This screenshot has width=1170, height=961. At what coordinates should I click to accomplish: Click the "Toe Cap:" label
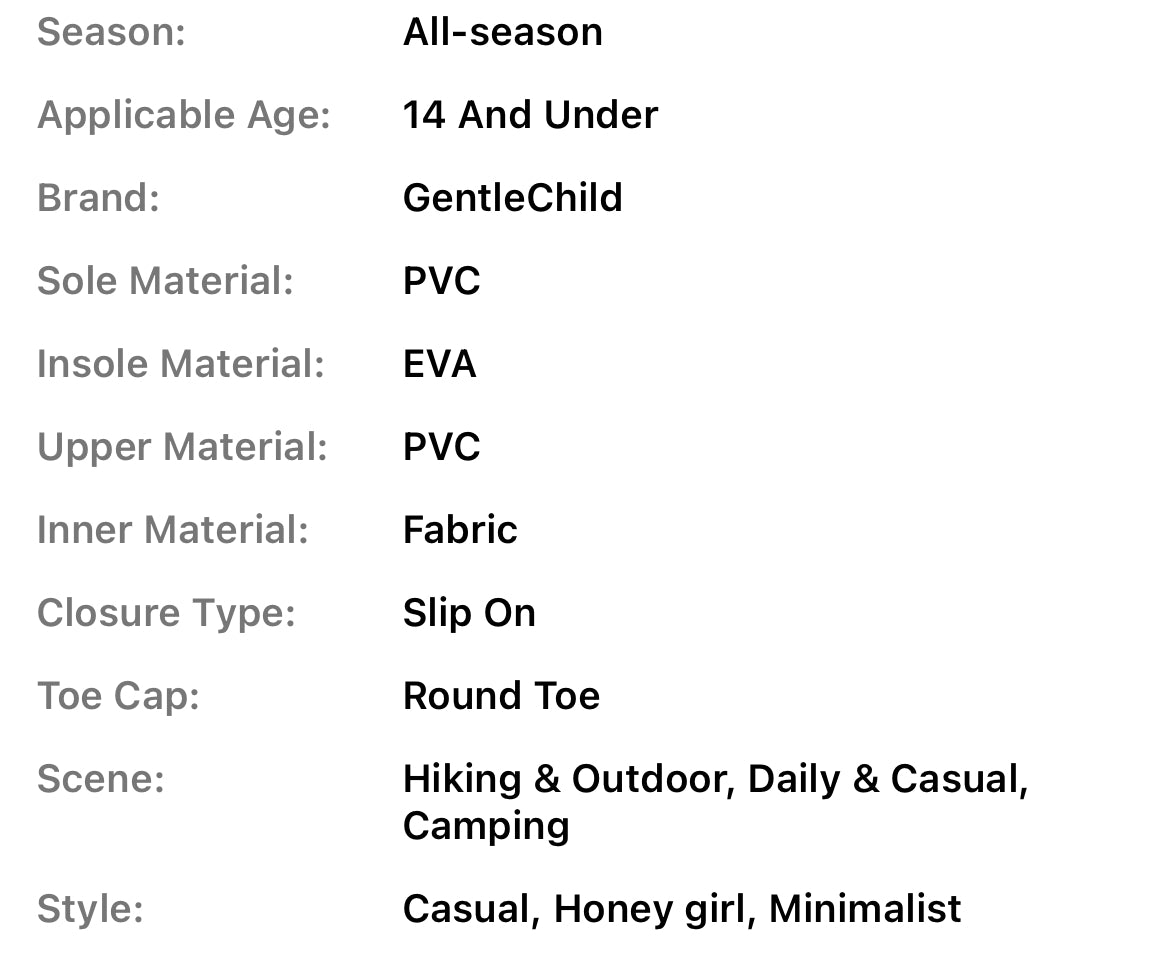pyautogui.click(x=118, y=696)
